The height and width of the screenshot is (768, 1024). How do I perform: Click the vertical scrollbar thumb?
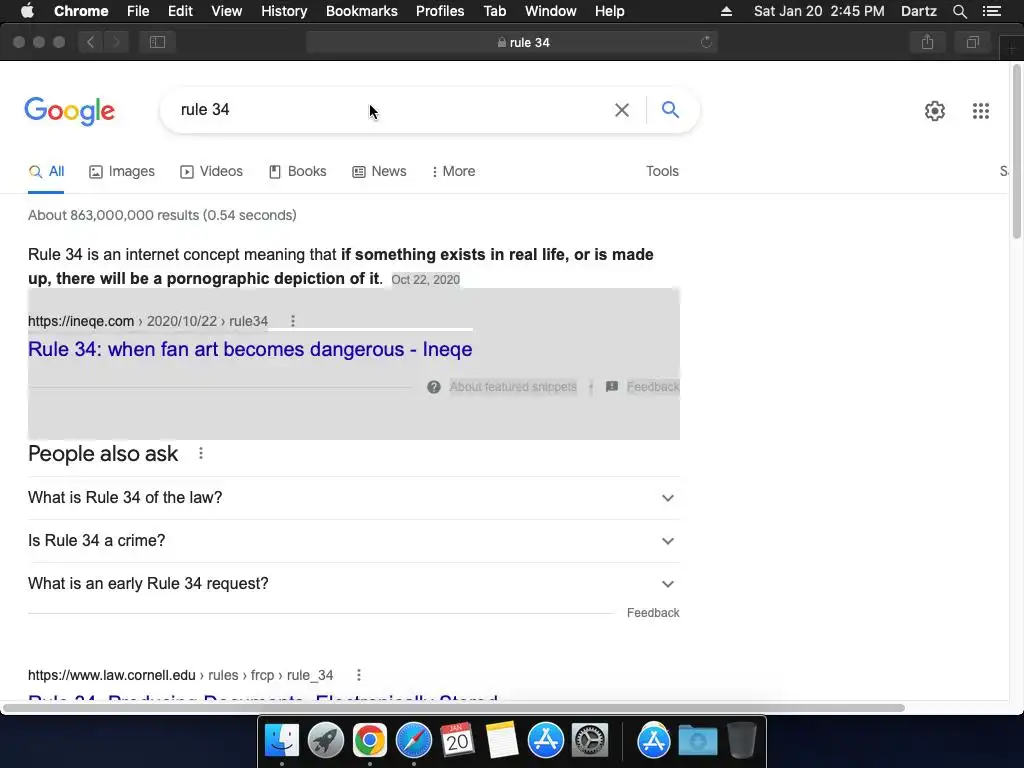click(x=1017, y=152)
